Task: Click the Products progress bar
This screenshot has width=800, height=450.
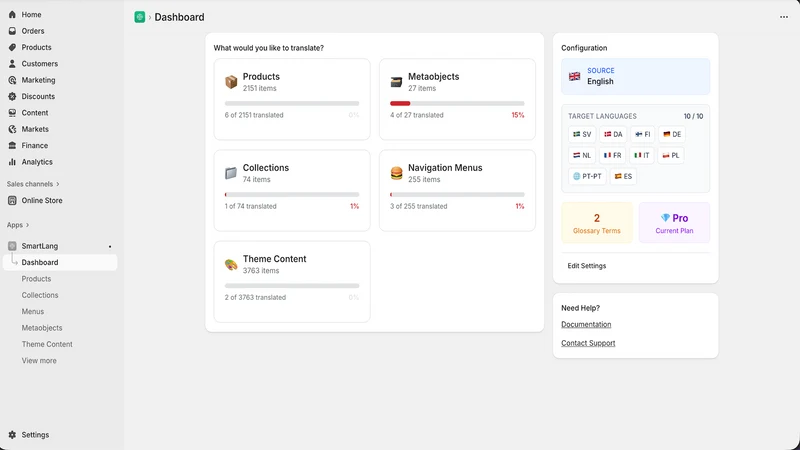Action: (292, 103)
